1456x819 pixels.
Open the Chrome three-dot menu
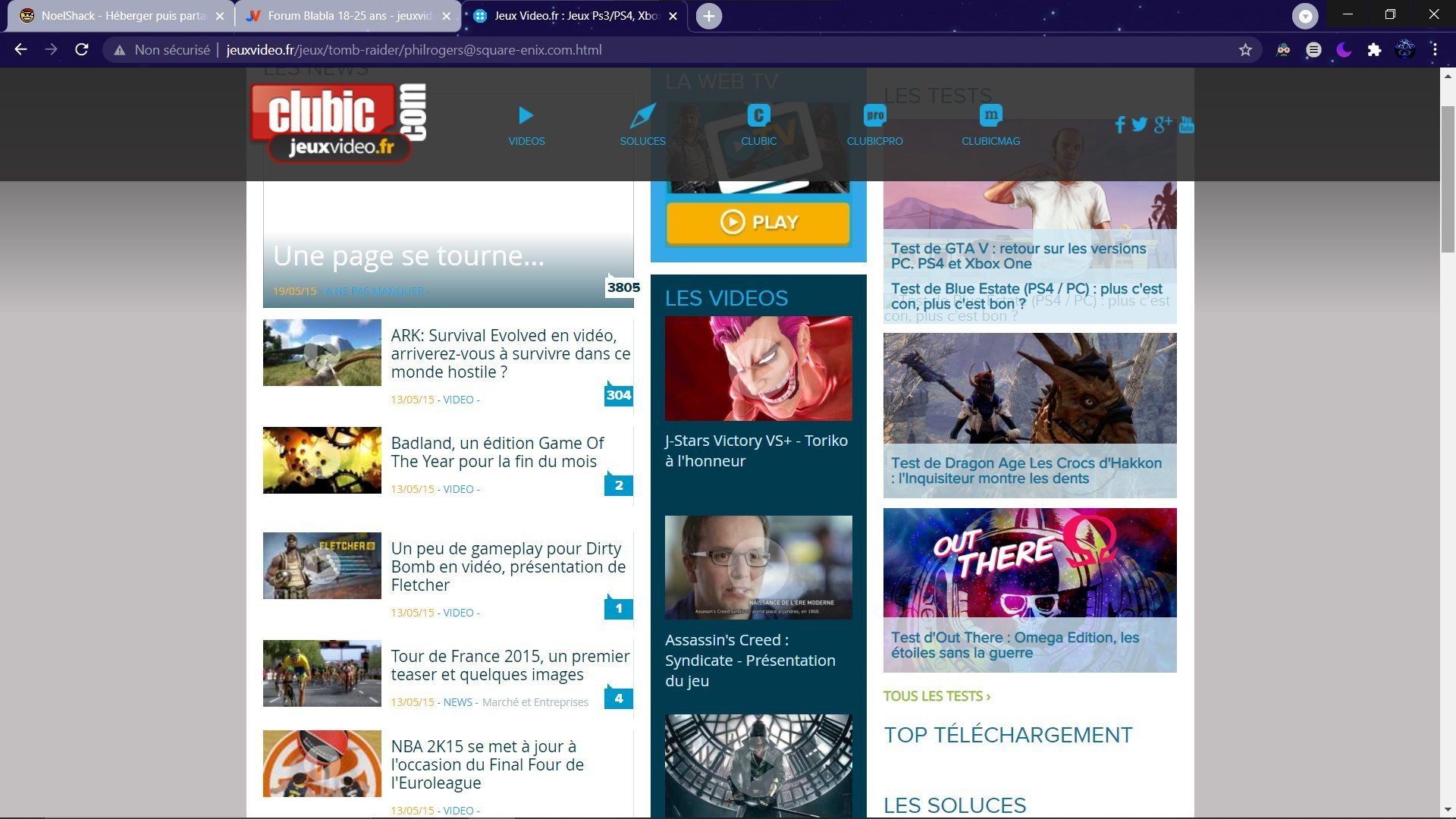click(1435, 50)
